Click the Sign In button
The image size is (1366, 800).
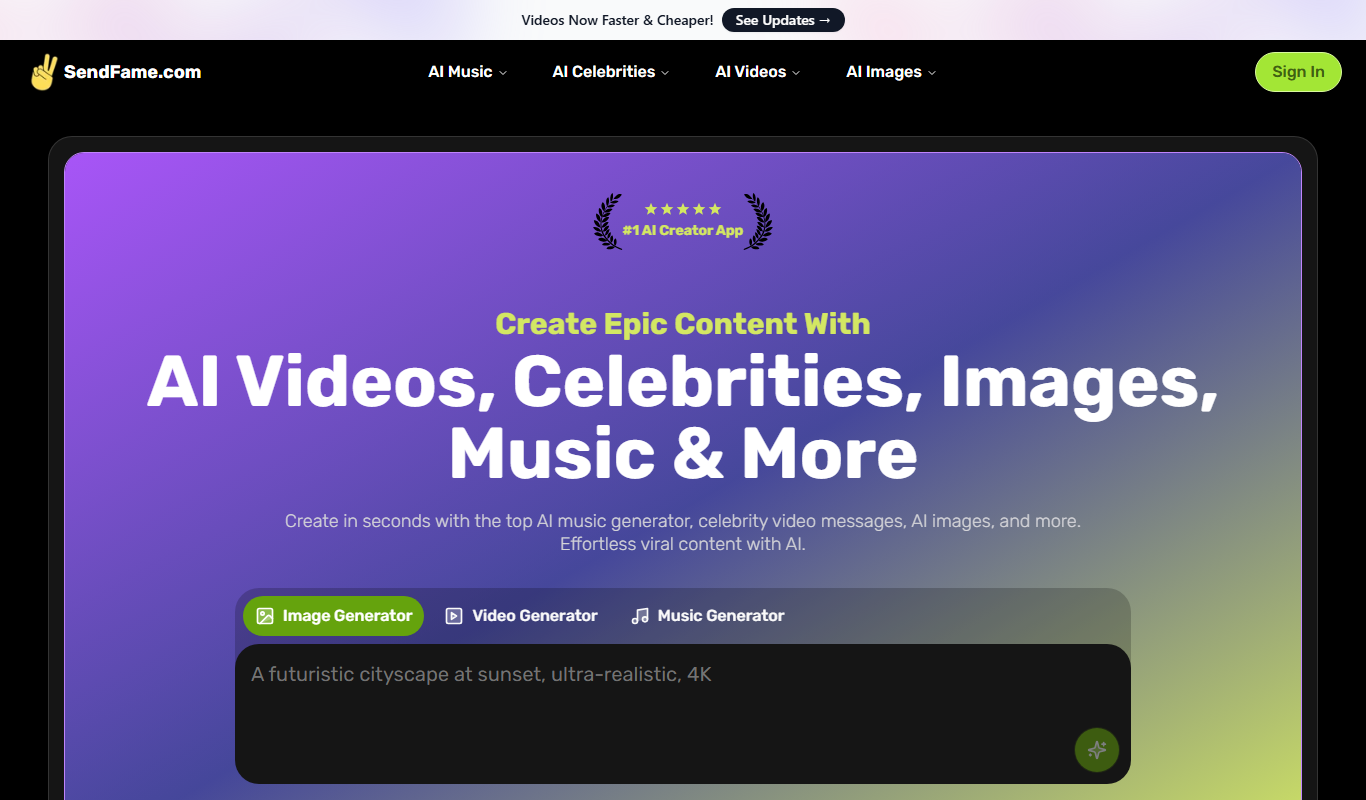click(x=1298, y=72)
